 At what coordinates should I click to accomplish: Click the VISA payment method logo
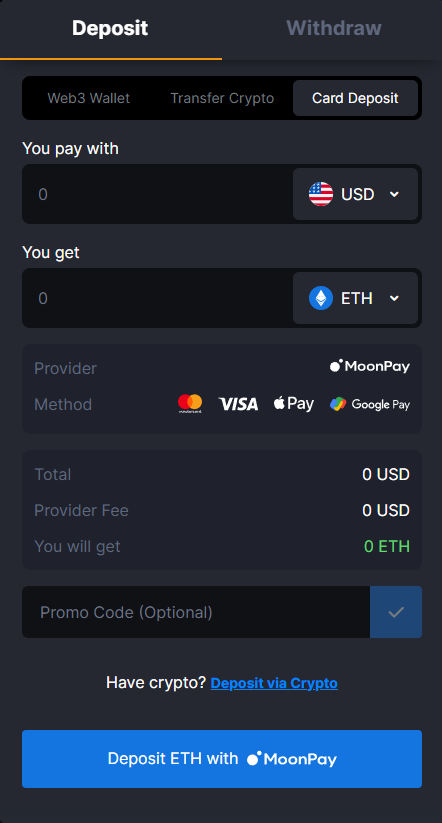[238, 404]
